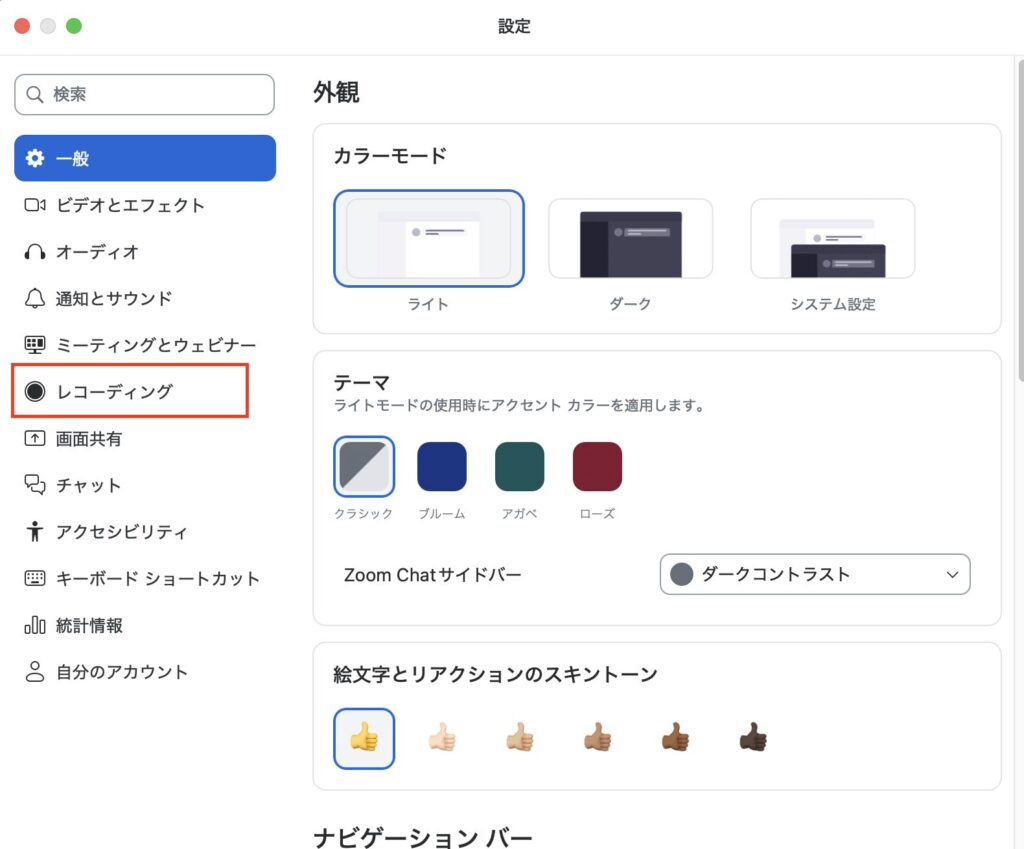Pick the darkest thumbs-up skin tone
The width and height of the screenshot is (1024, 849).
pyautogui.click(x=754, y=738)
